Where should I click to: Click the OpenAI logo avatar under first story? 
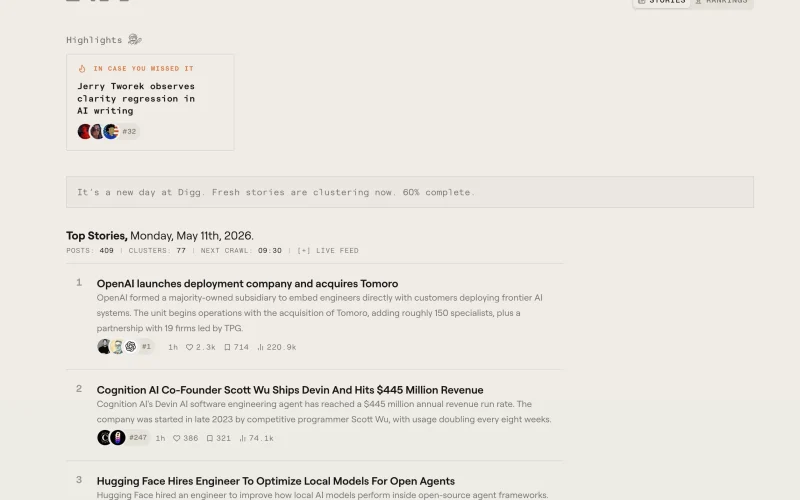click(x=131, y=346)
